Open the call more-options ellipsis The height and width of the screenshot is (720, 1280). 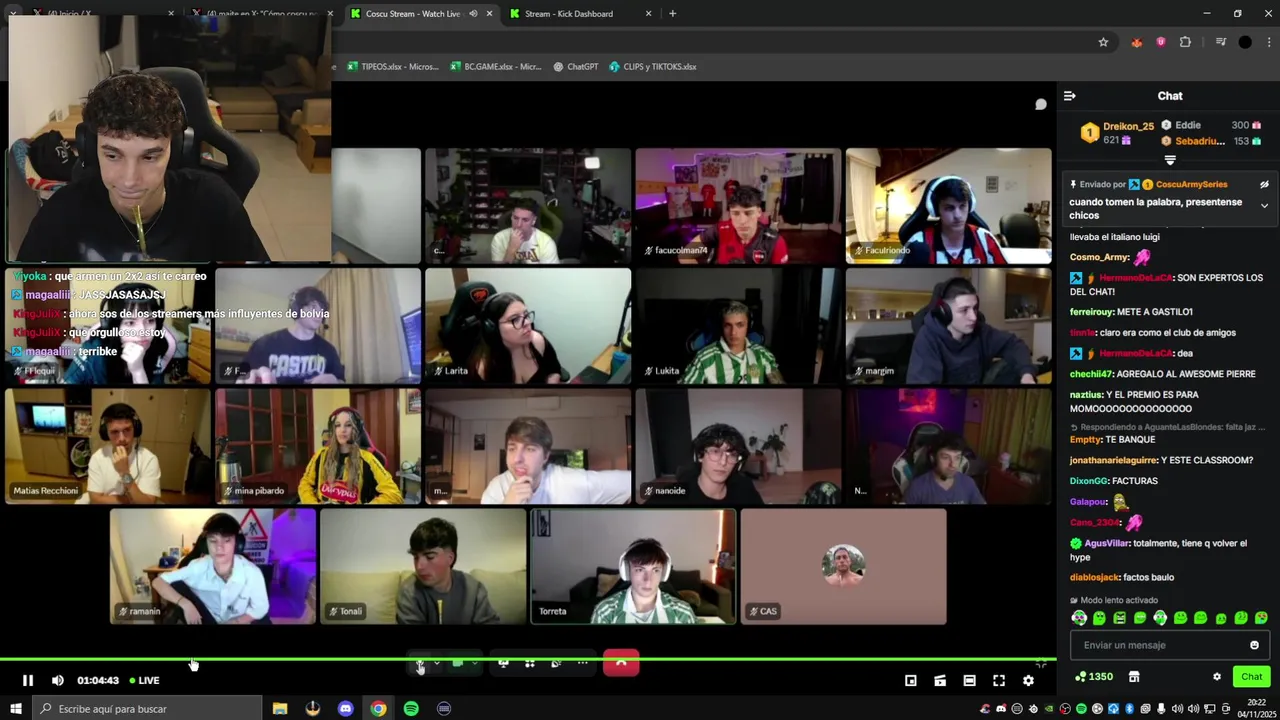(x=582, y=663)
